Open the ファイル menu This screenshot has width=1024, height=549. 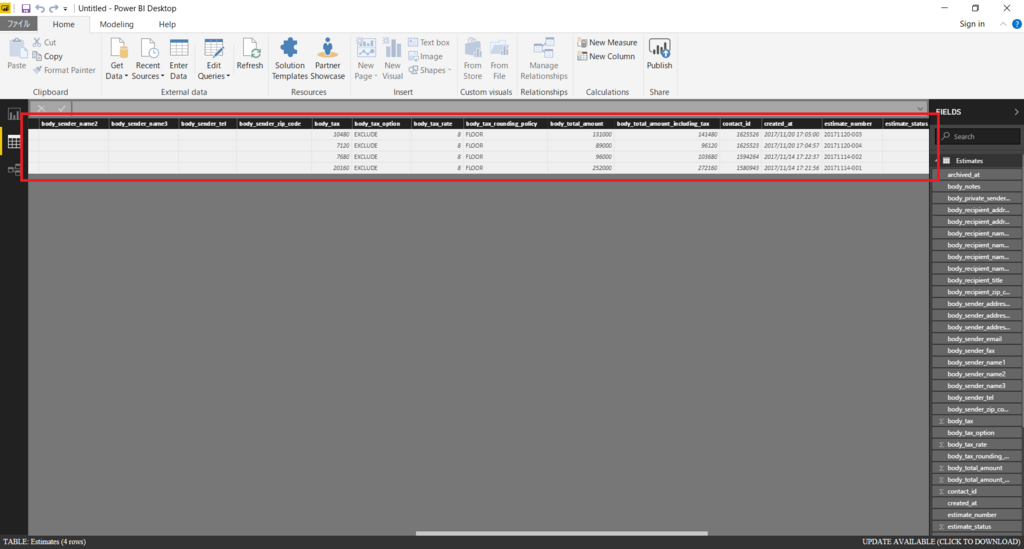tap(18, 24)
